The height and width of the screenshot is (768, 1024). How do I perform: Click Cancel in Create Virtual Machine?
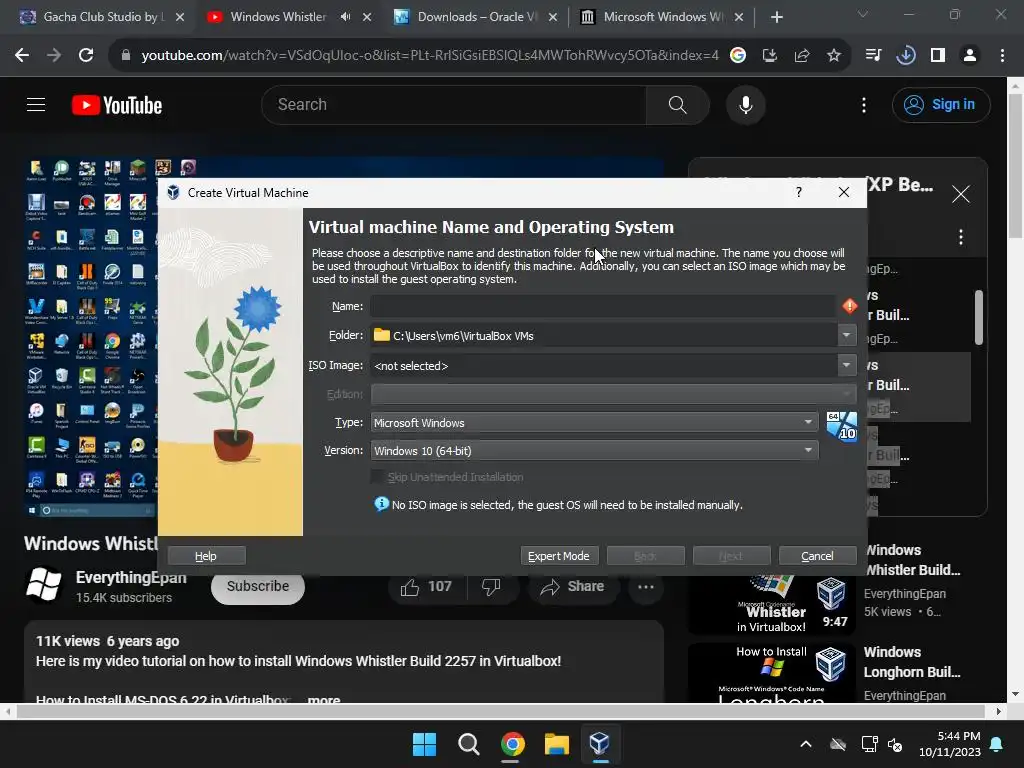pyautogui.click(x=817, y=556)
